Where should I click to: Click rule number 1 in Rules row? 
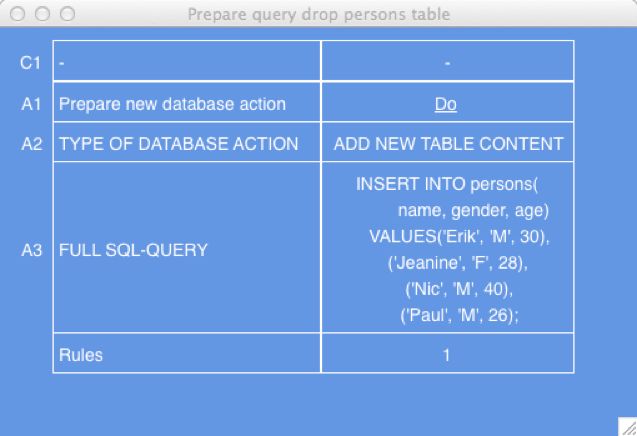(x=446, y=355)
